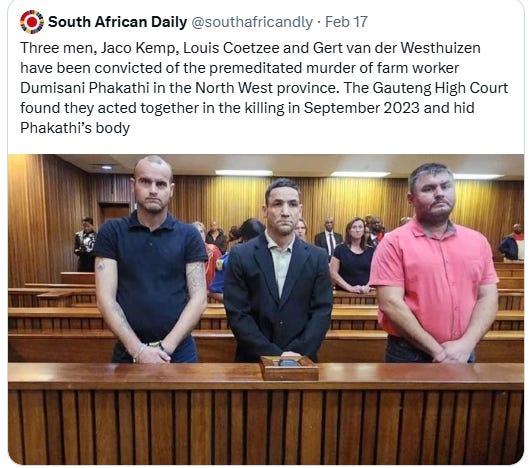Click the bracelet on the left man's wrist
This screenshot has height=468, width=530.
pyautogui.click(x=139, y=351)
